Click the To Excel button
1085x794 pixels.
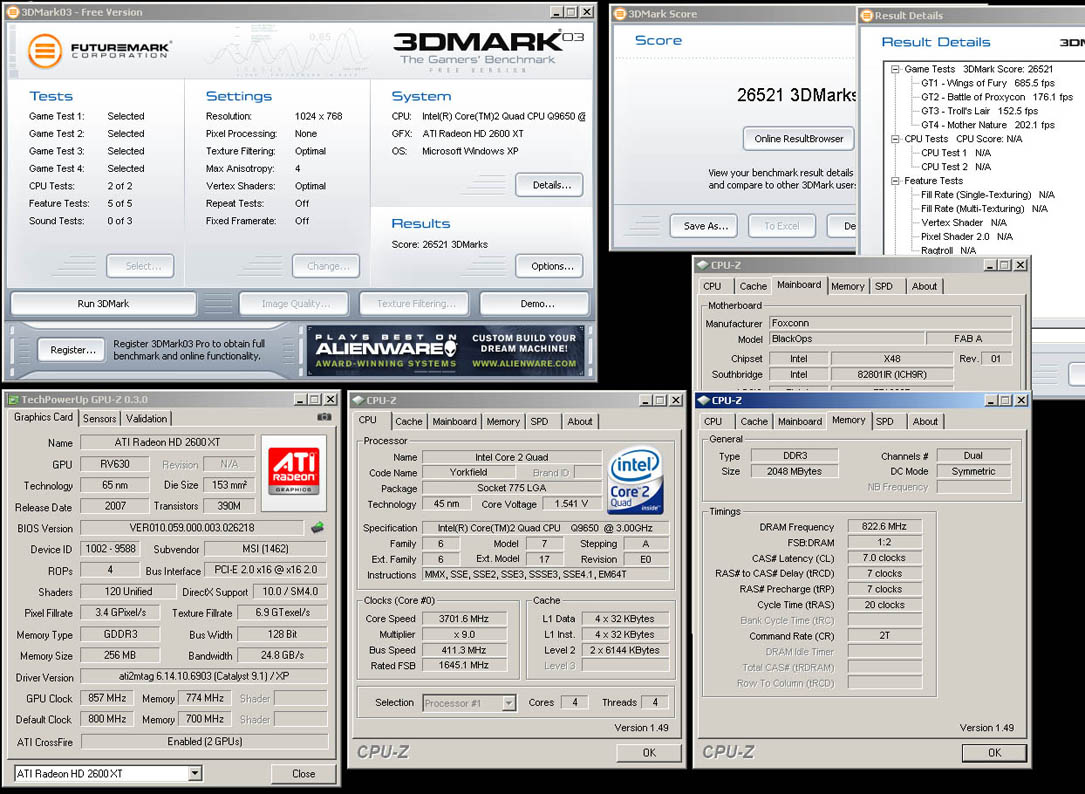(x=781, y=226)
